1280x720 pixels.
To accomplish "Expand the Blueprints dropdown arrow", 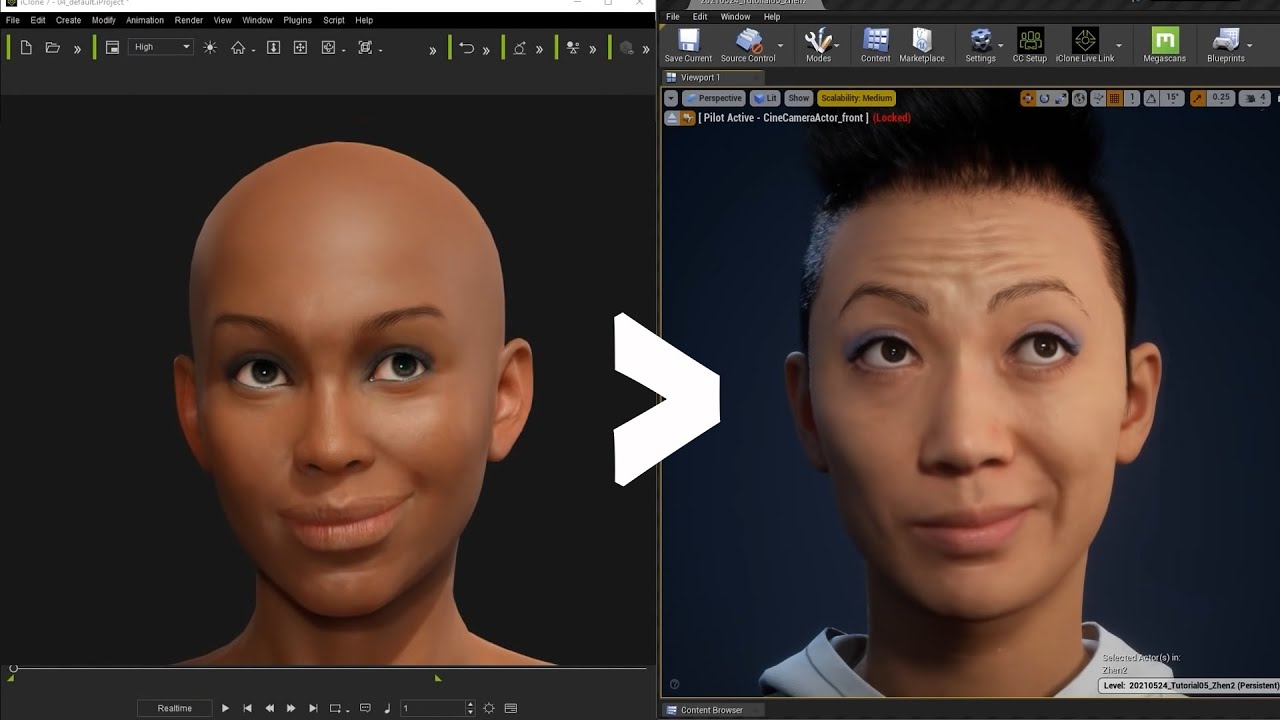I will coord(1249,46).
